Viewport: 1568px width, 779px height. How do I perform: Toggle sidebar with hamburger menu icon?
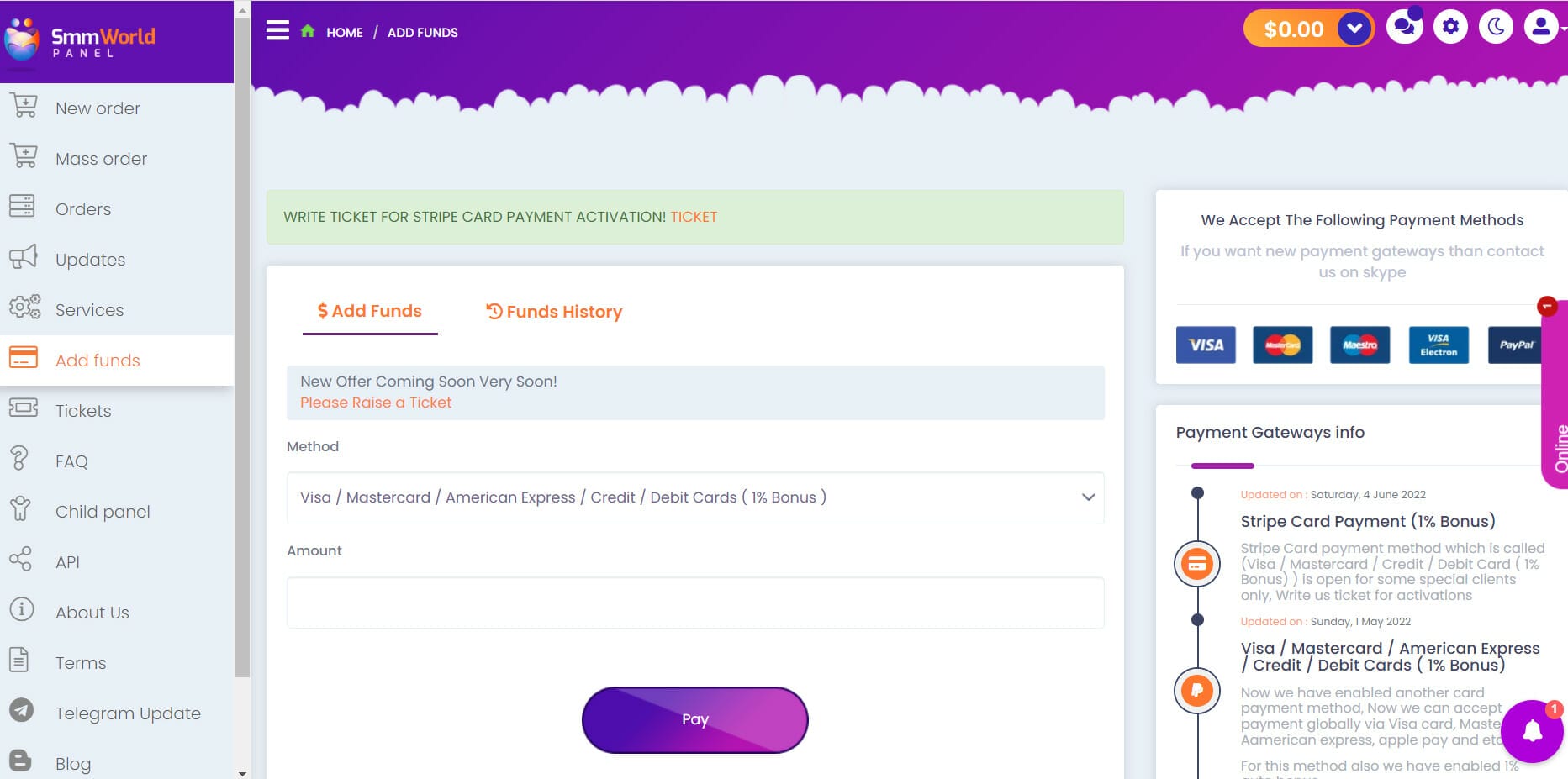point(277,31)
